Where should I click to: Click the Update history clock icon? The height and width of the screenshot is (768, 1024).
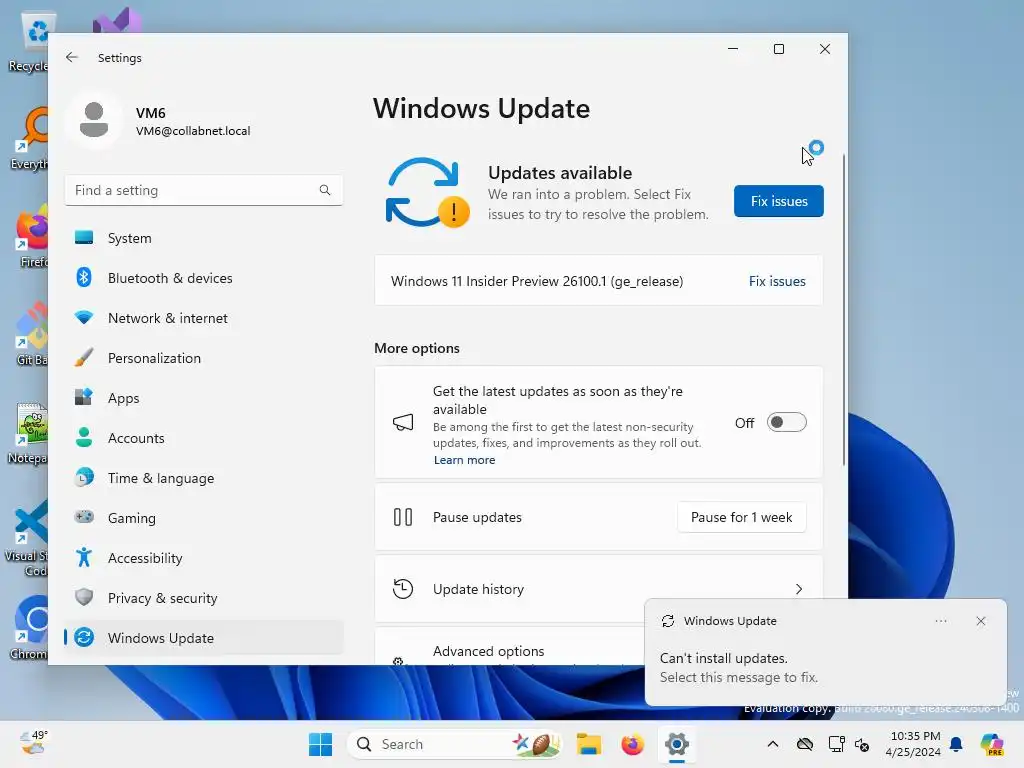tap(403, 589)
